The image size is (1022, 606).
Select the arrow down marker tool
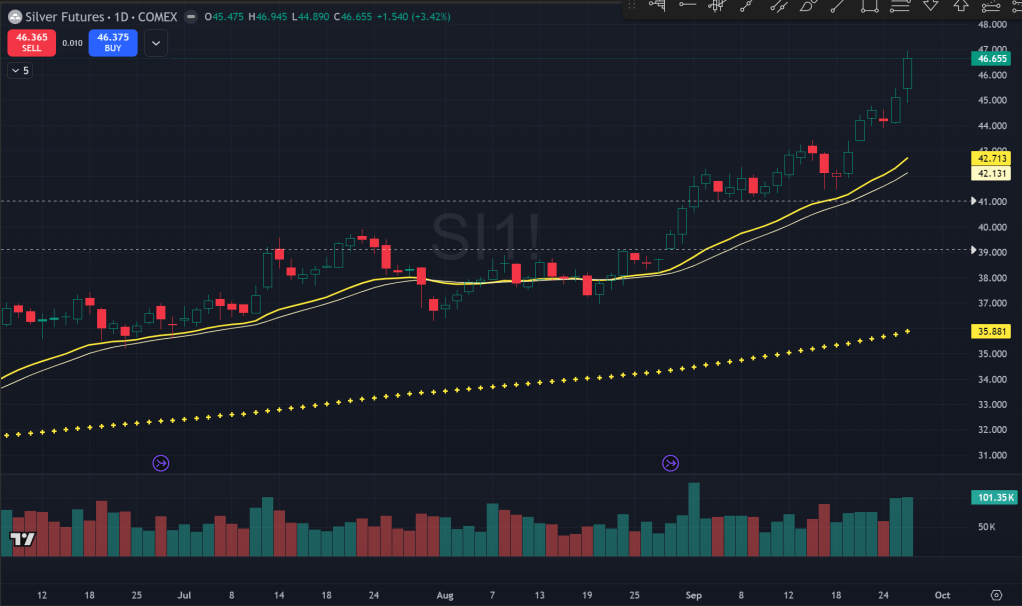pyautogui.click(x=930, y=6)
